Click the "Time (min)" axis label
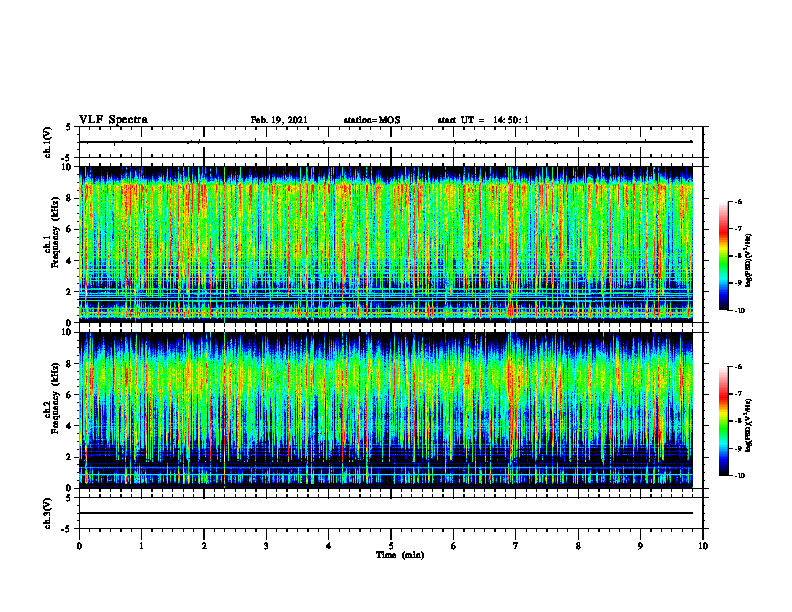The height and width of the screenshot is (612, 792). click(x=400, y=555)
